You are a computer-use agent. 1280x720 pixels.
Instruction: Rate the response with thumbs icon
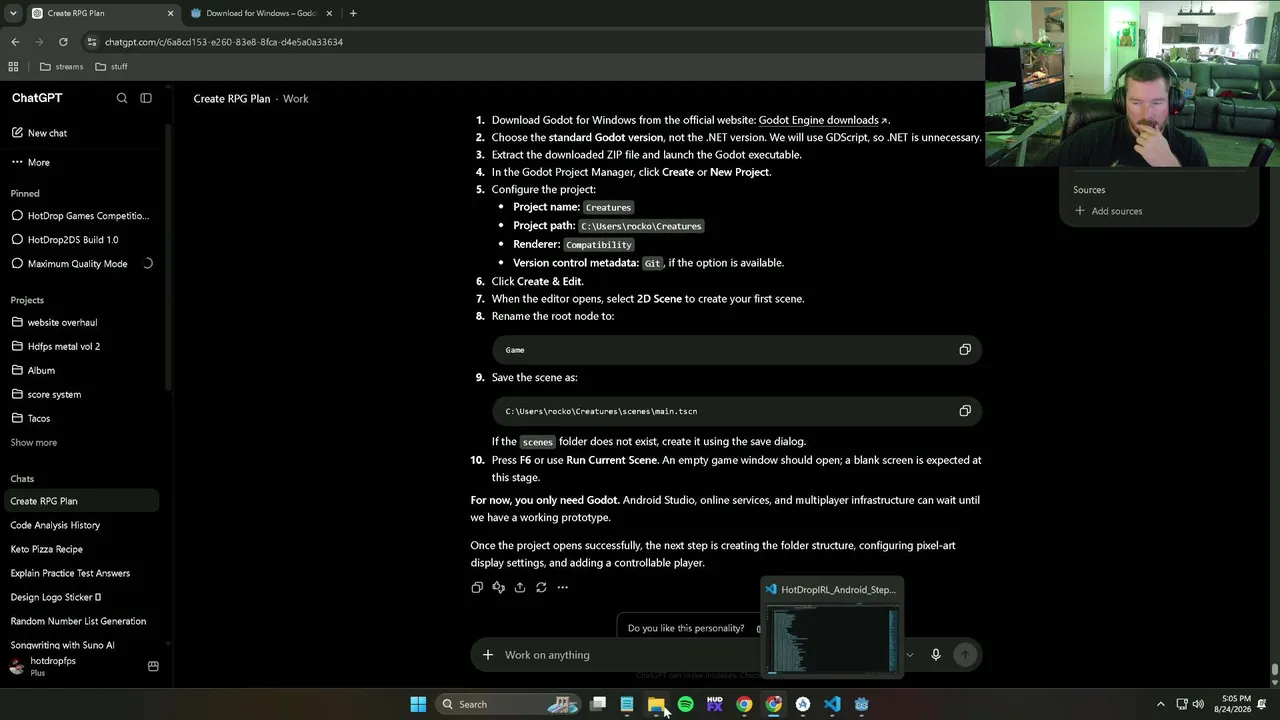(498, 587)
